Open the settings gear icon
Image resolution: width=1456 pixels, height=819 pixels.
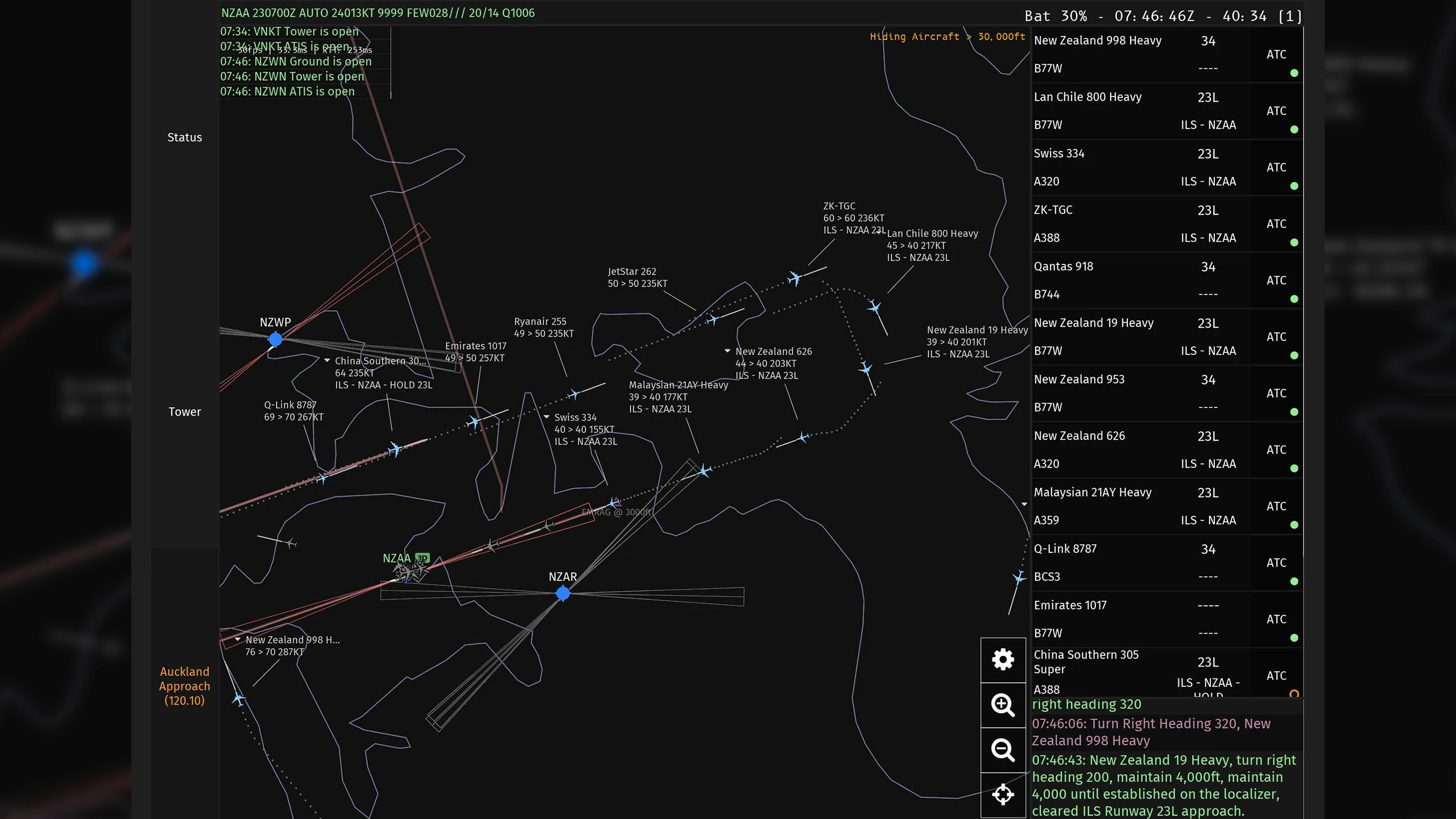point(1003,660)
